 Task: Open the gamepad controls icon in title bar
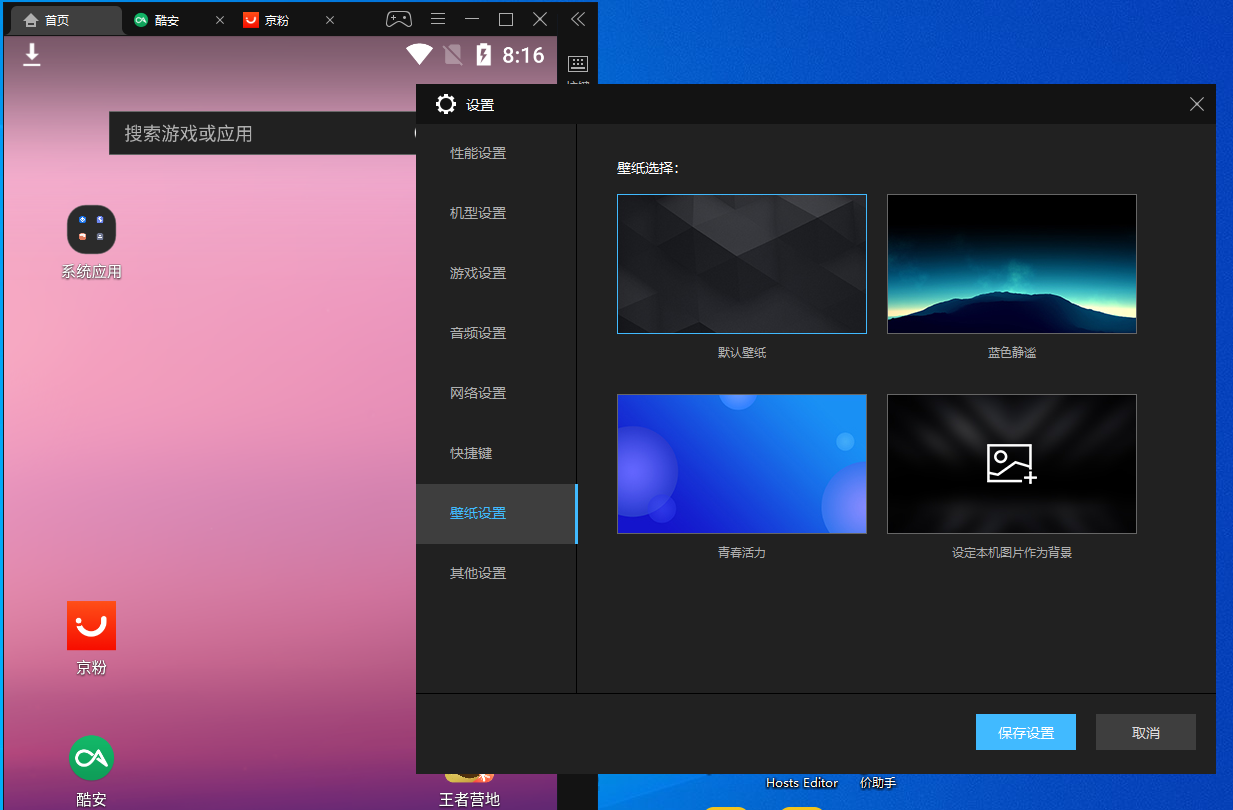398,18
